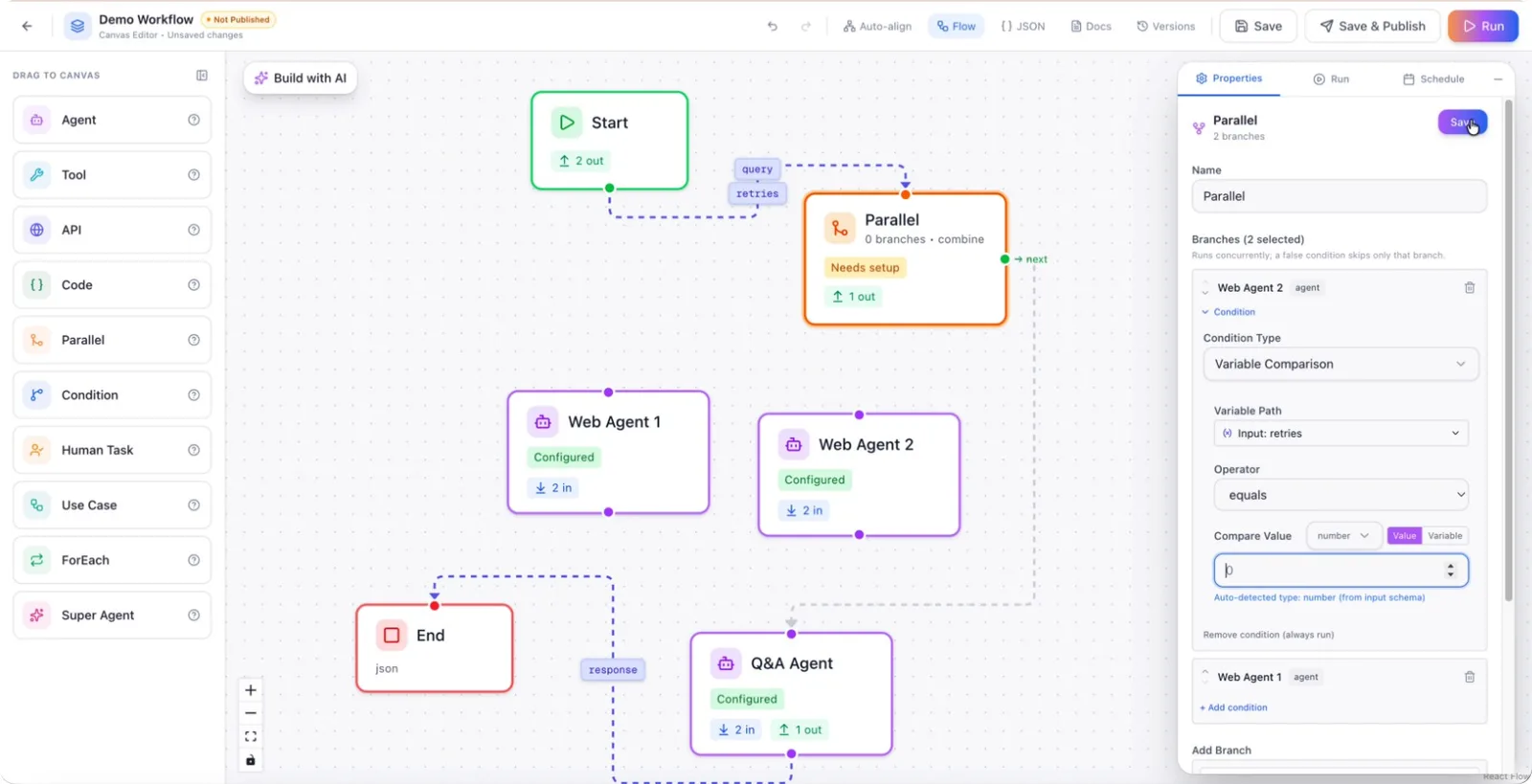The width and height of the screenshot is (1532, 784).
Task: Click the Build with AI button
Action: click(301, 78)
